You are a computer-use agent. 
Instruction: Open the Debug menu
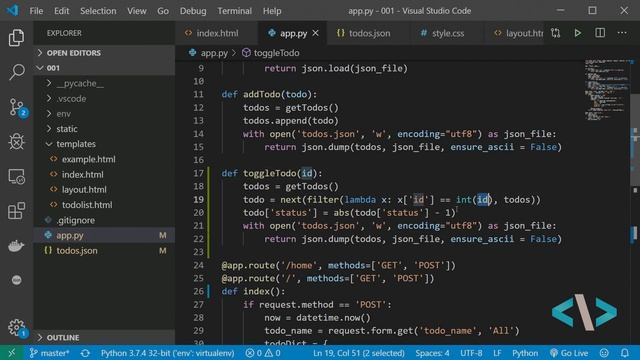point(193,11)
